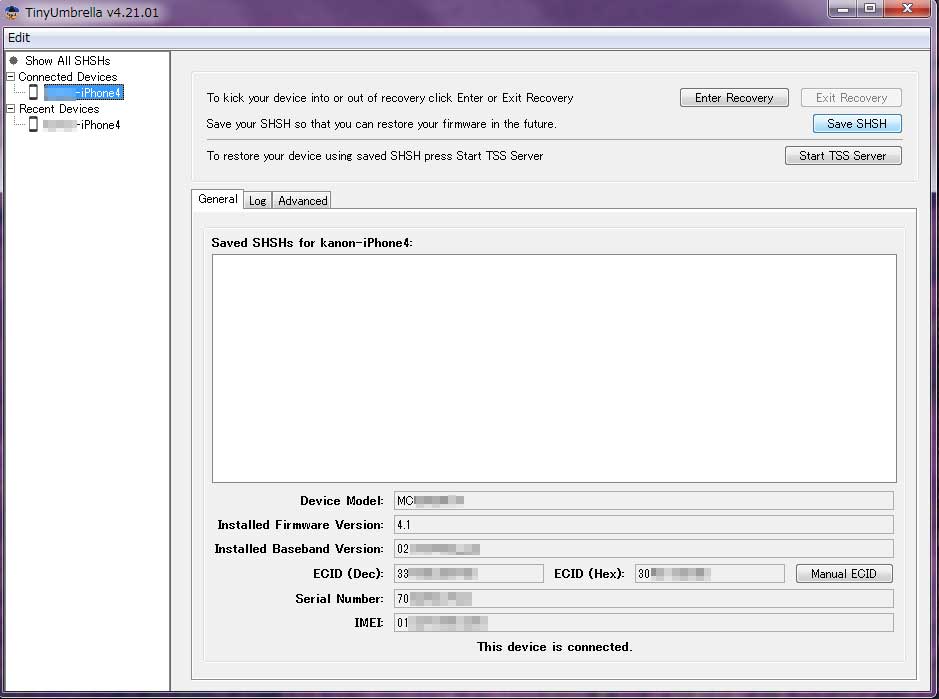Click the Exit Recovery button
939x699 pixels.
tap(851, 98)
